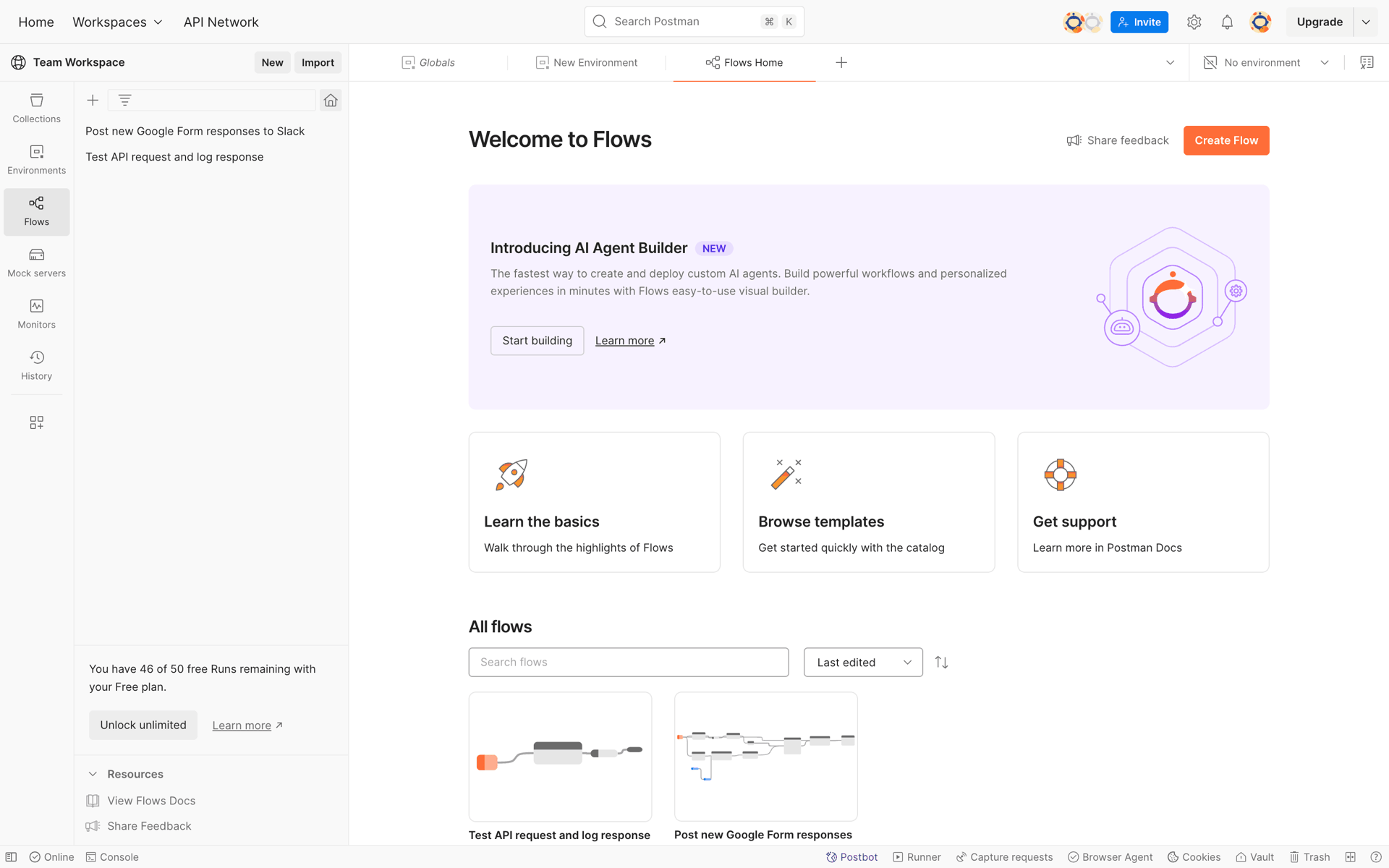Open View Flows Docs resource link
This screenshot has height=868, width=1389.
(x=140, y=801)
